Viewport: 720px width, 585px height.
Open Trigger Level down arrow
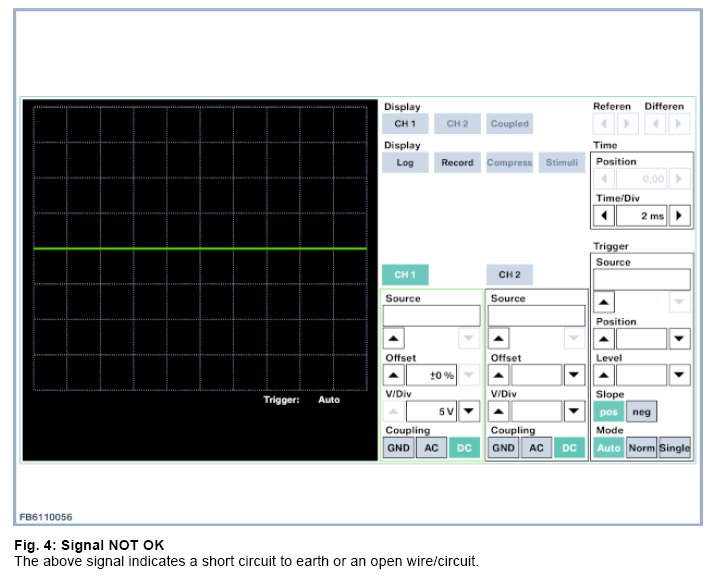tap(680, 376)
